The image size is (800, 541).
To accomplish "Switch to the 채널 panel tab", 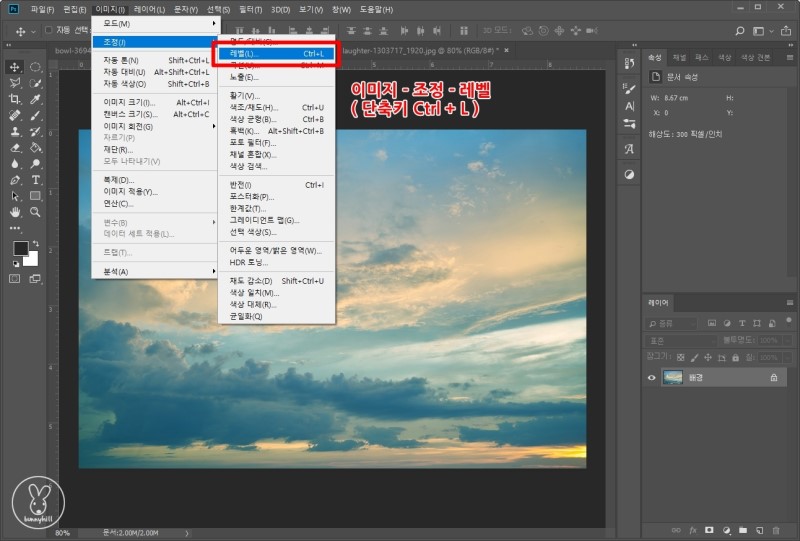I will (679, 57).
